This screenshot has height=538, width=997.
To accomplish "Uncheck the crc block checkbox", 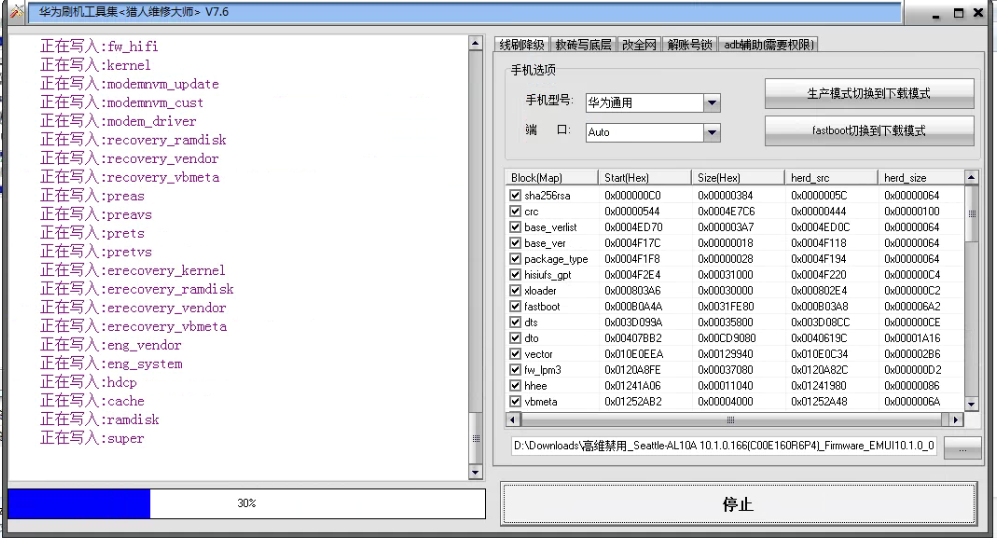I will (515, 211).
